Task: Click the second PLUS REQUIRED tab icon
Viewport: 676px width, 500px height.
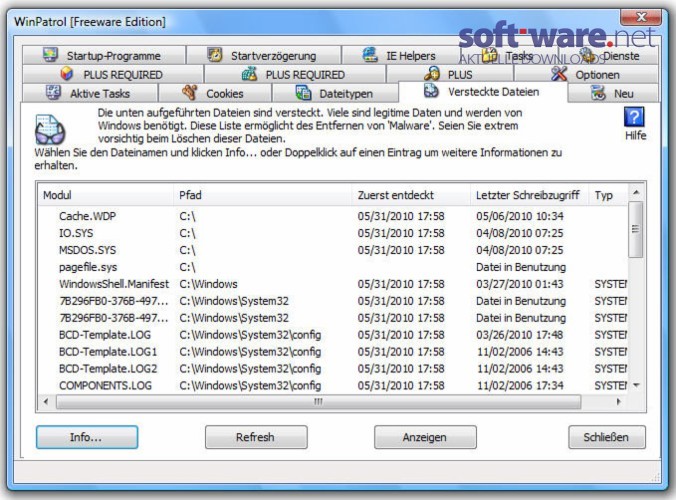Action: [x=250, y=74]
